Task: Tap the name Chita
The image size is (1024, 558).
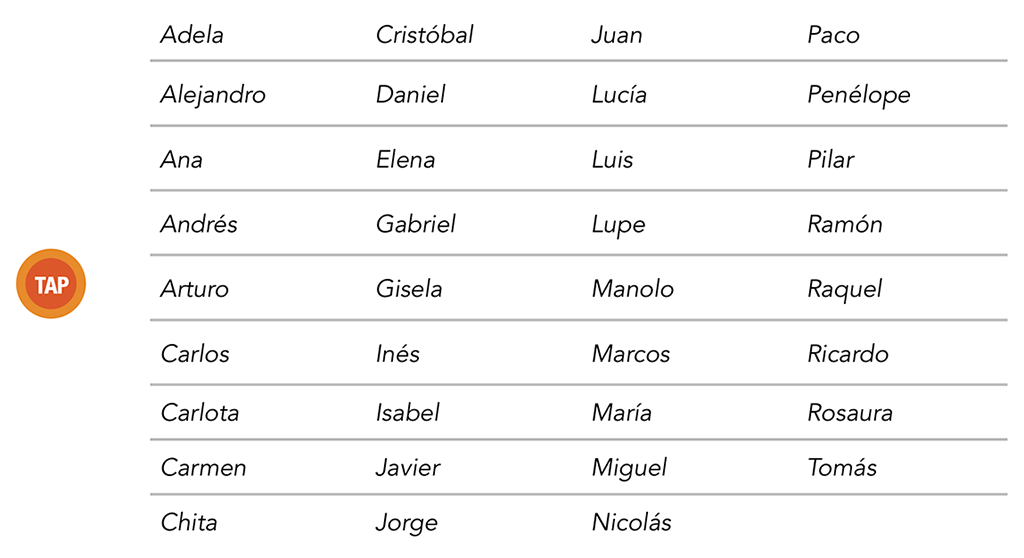Action: tap(189, 522)
